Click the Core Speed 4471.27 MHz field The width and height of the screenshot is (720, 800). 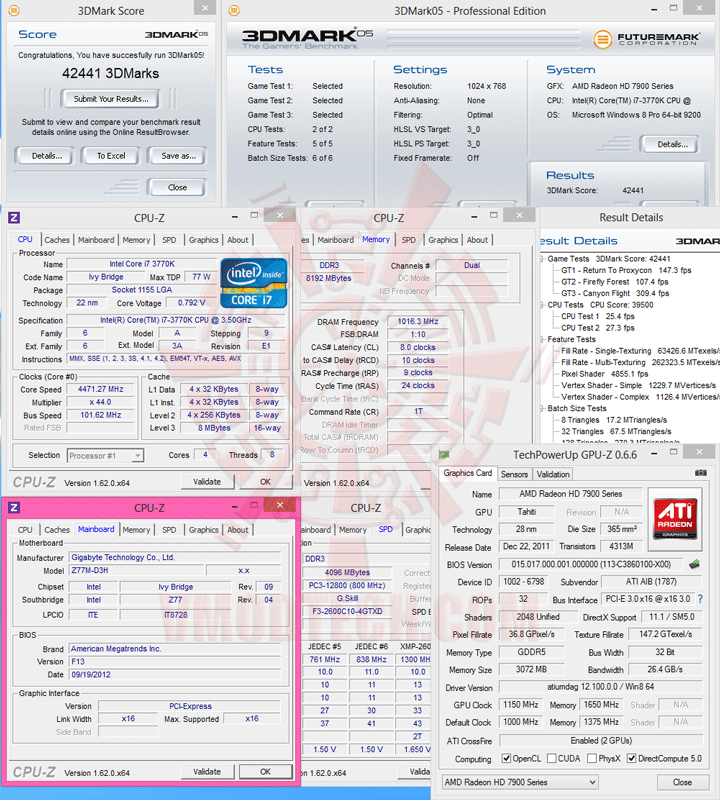(101, 389)
